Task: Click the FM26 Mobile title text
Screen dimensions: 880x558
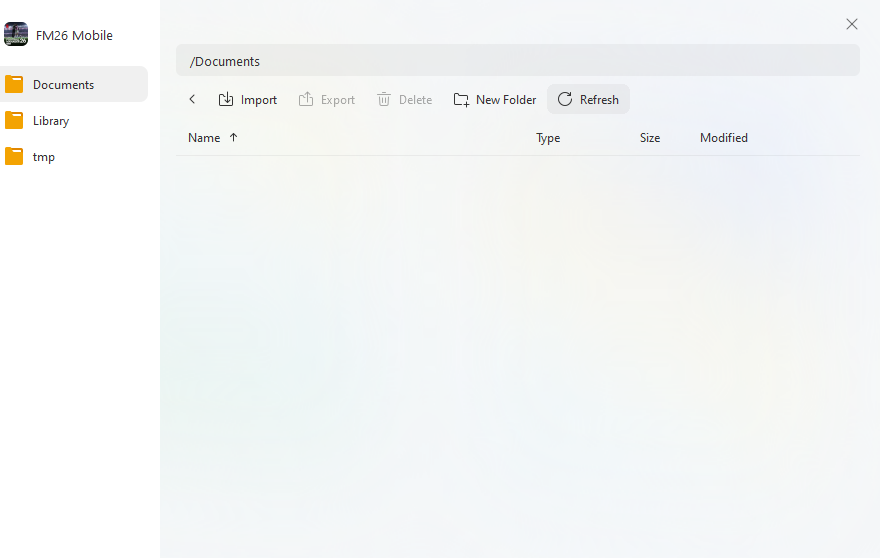Action: 74,35
